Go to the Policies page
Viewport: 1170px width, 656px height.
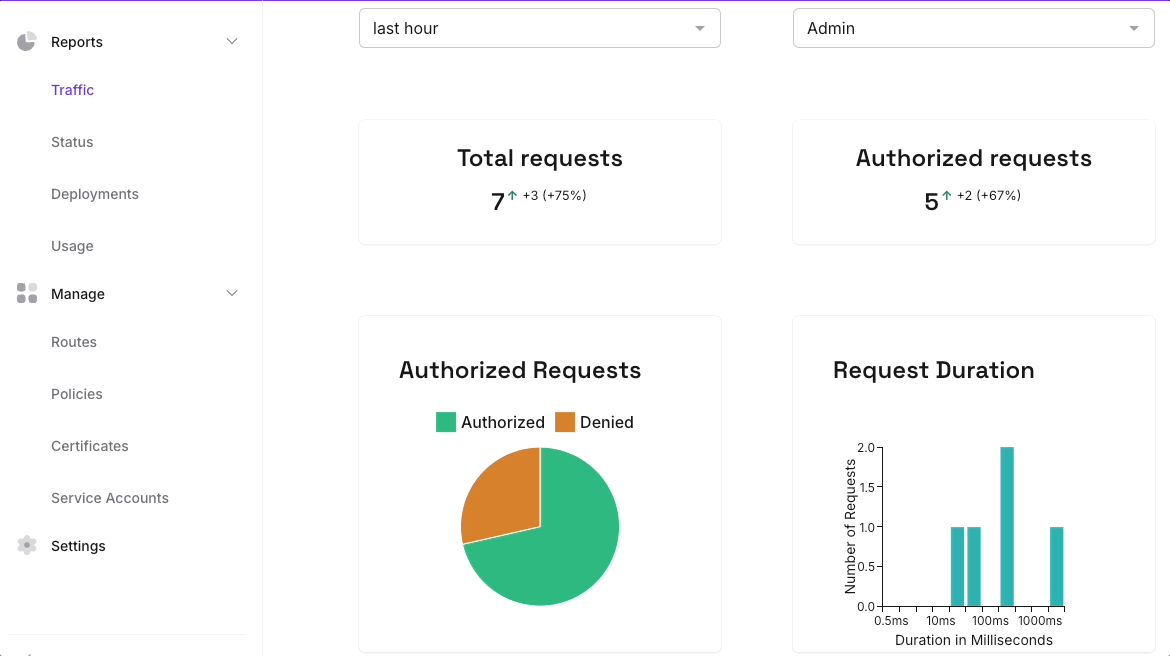[x=77, y=393]
